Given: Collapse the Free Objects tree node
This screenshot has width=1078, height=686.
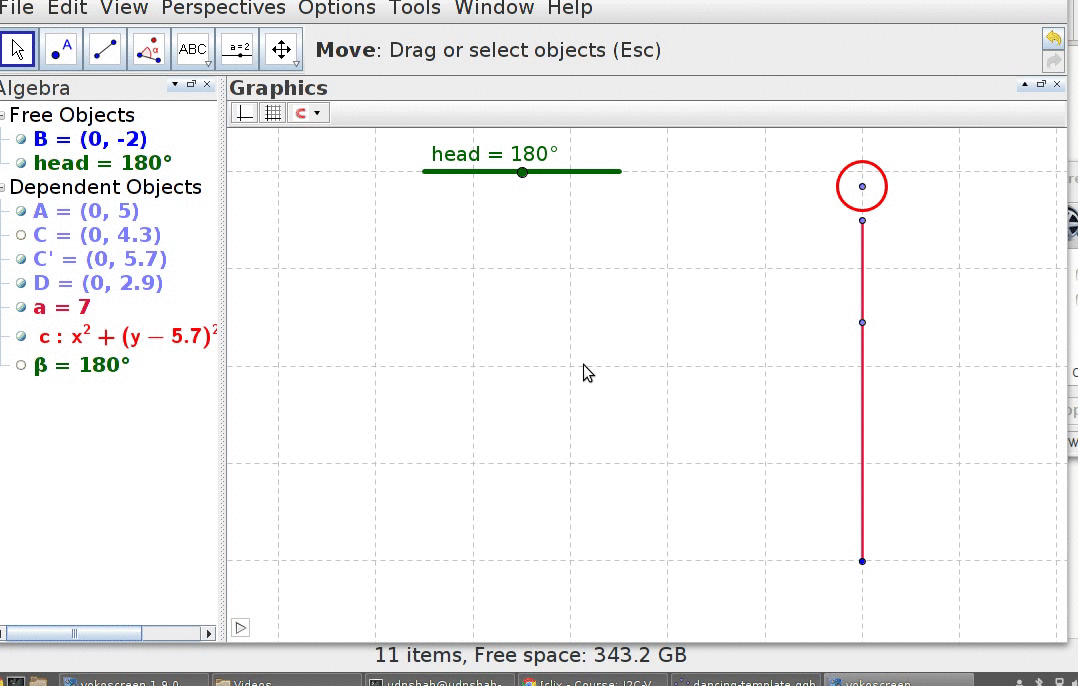Looking at the screenshot, I should pos(3,116).
